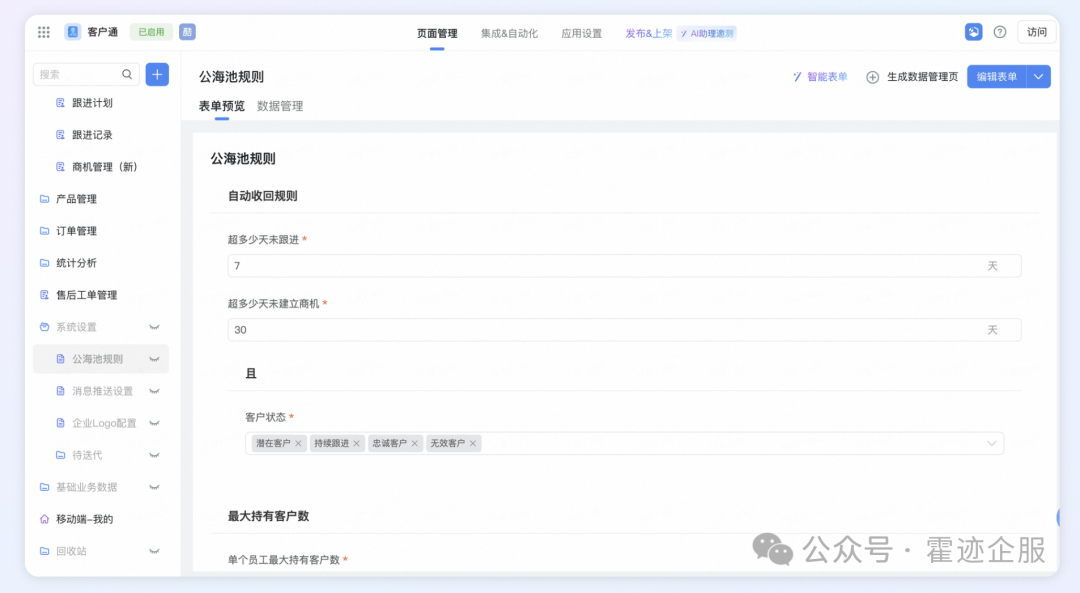The height and width of the screenshot is (593, 1080).
Task: Toggle visibility eye for 回收站
Action: 154,551
